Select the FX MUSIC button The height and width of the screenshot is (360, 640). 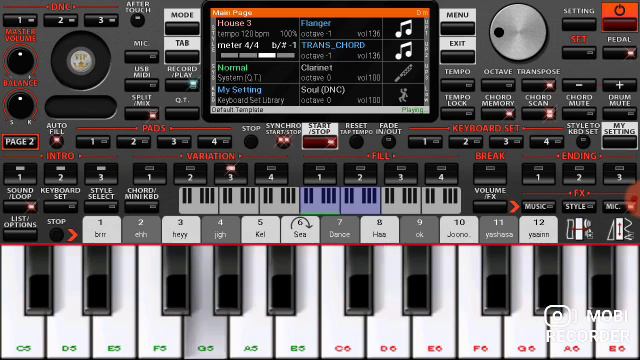point(539,207)
